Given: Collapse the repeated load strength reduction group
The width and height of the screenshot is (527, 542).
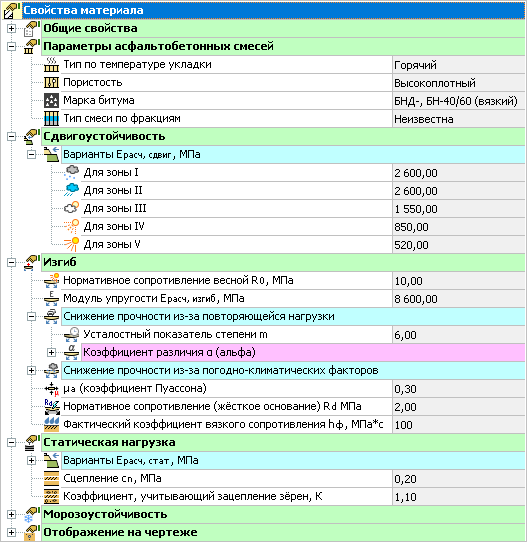Looking at the screenshot, I should (31, 316).
